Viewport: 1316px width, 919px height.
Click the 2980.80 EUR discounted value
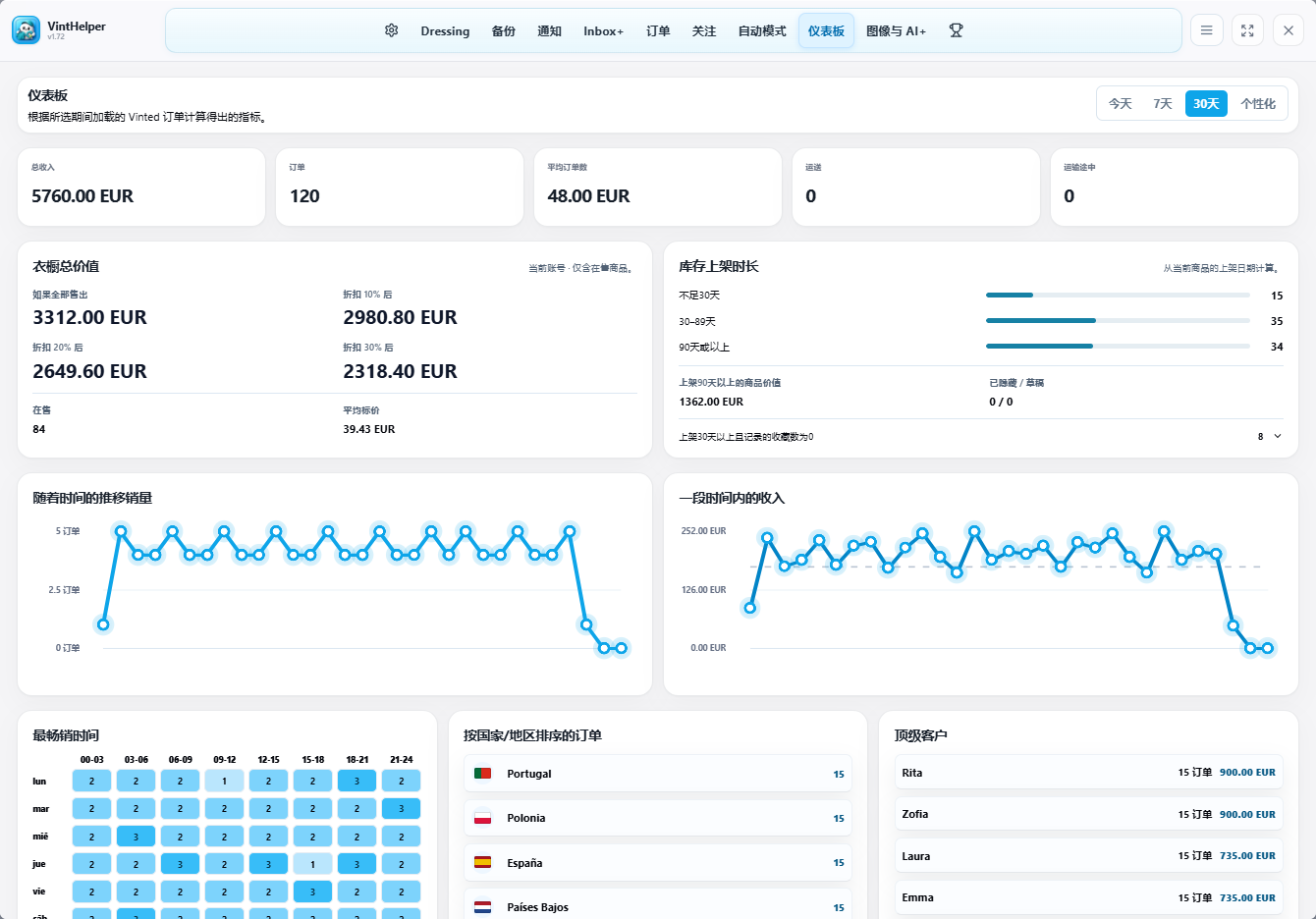click(400, 317)
